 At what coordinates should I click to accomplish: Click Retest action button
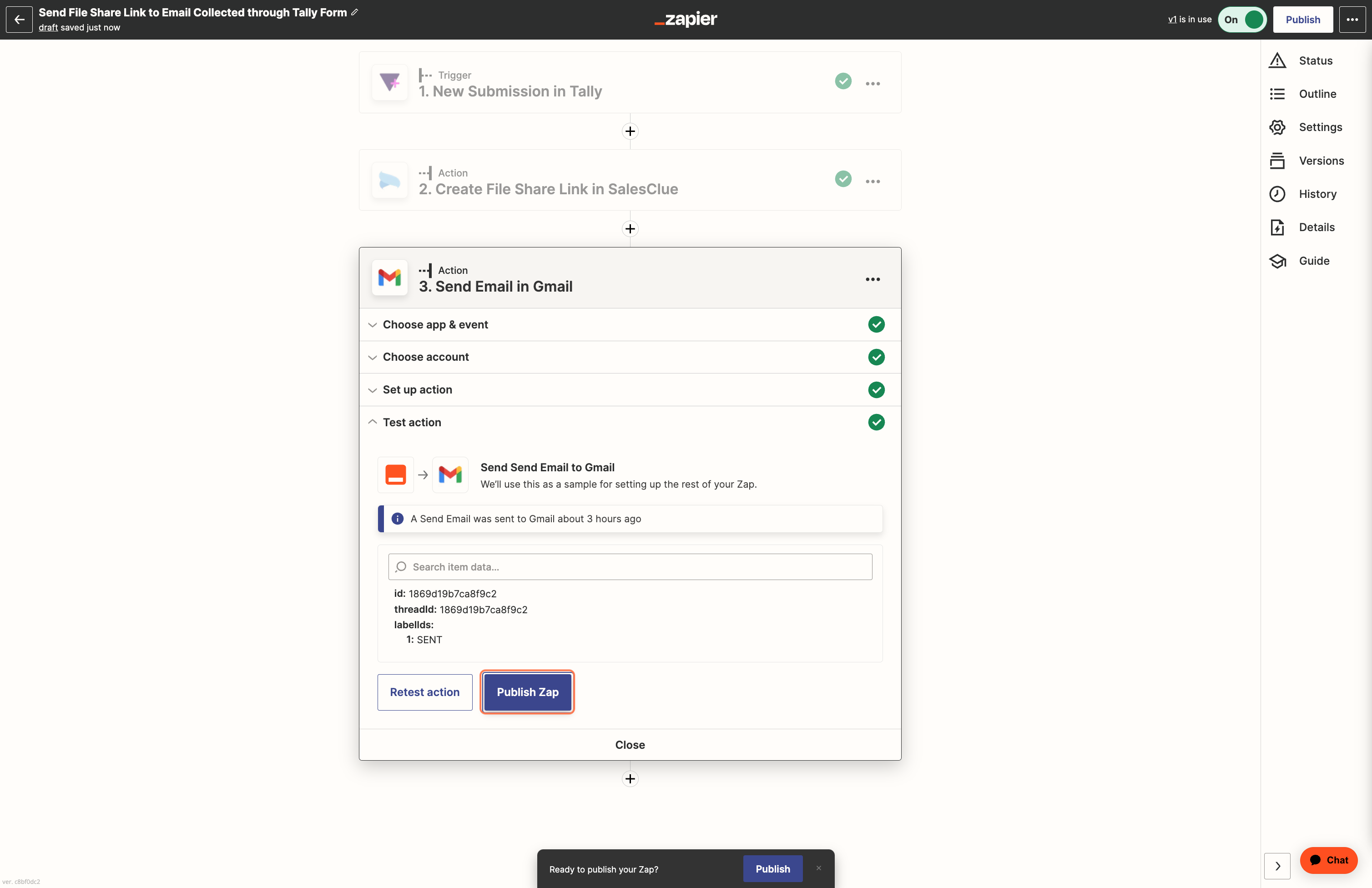click(x=425, y=692)
